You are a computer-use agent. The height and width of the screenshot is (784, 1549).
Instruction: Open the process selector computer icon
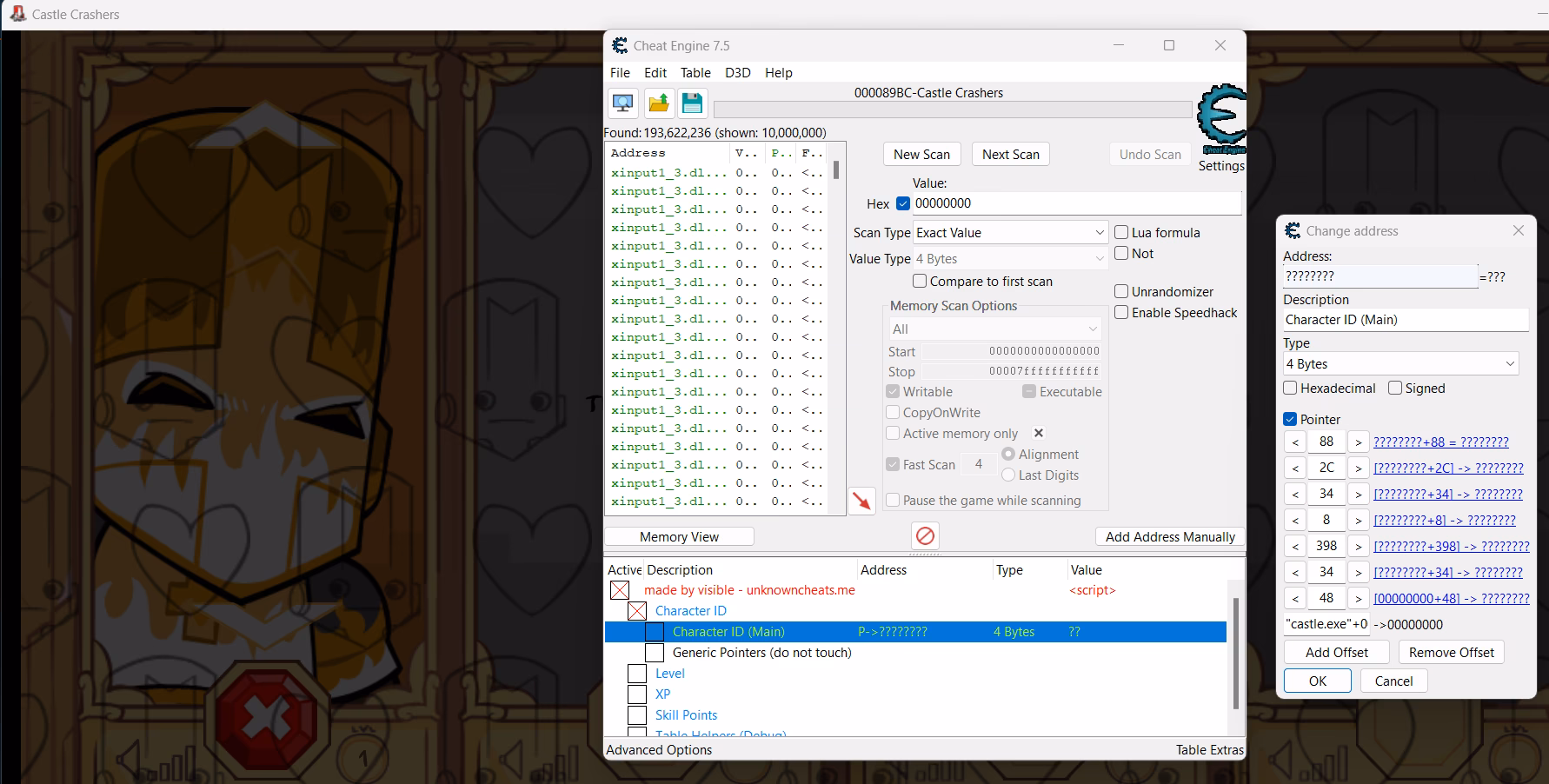pos(622,103)
